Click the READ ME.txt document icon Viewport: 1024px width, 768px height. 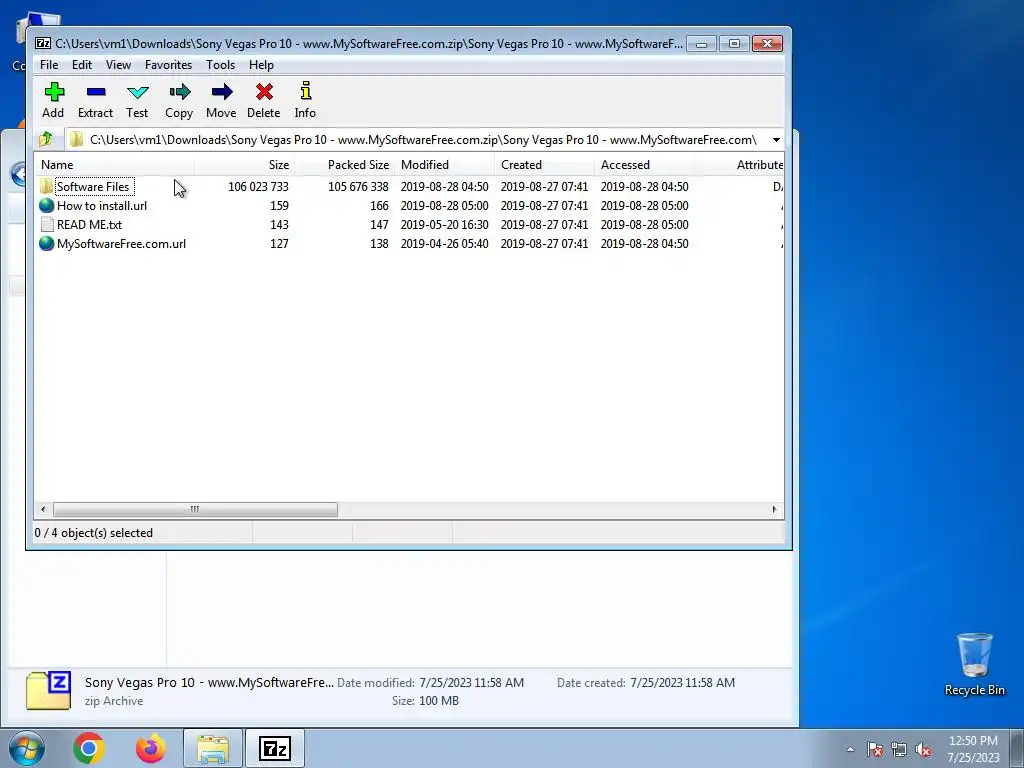pos(46,224)
